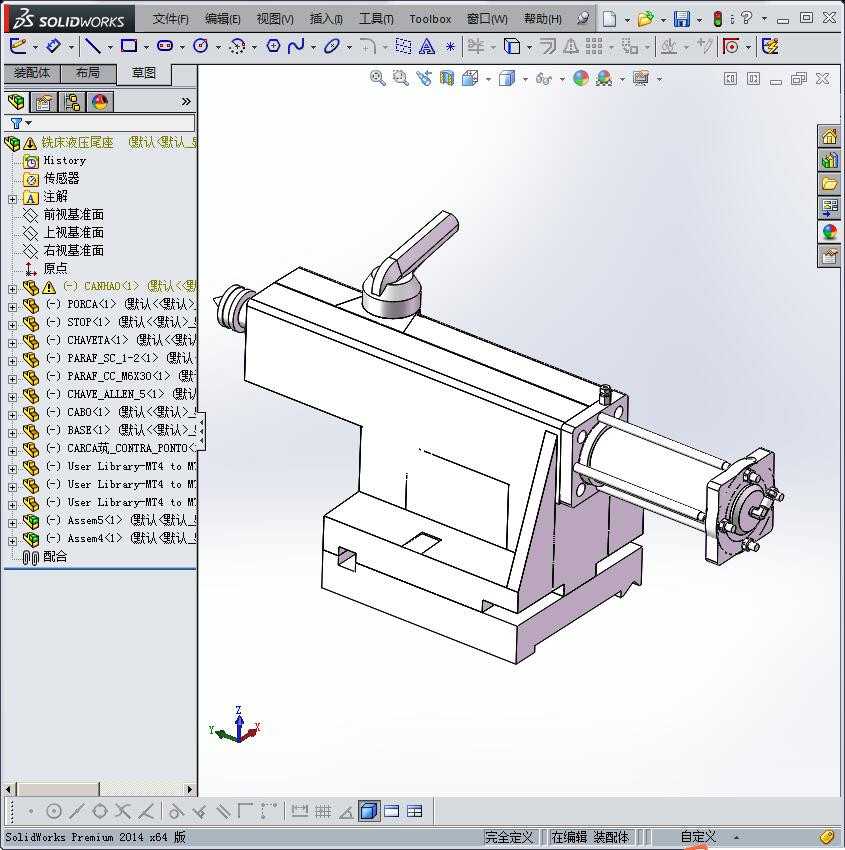The width and height of the screenshot is (845, 850).
Task: Click the Convert Entities tool
Action: (512, 46)
